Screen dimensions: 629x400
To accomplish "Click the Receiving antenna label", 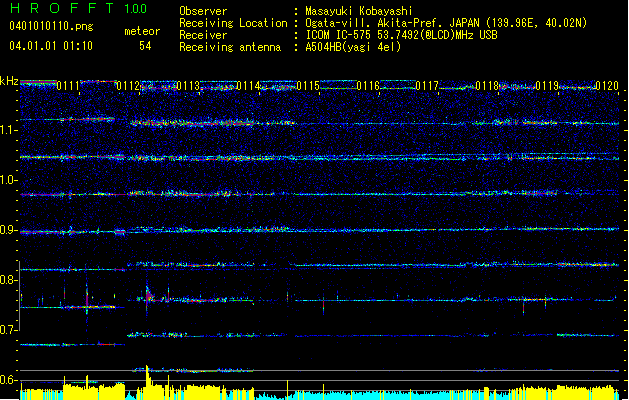I will [230, 47].
